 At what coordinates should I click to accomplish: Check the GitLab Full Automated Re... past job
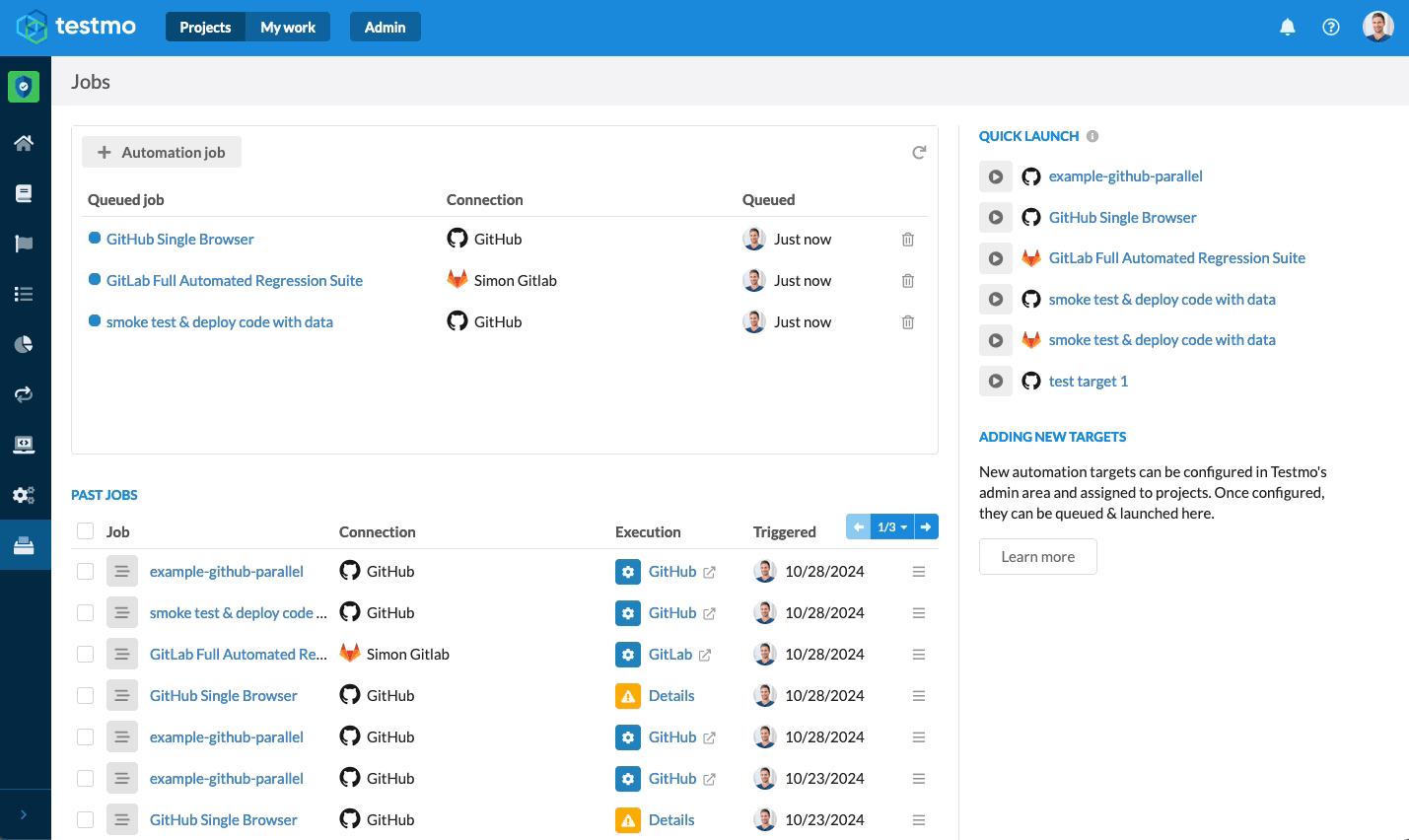85,655
